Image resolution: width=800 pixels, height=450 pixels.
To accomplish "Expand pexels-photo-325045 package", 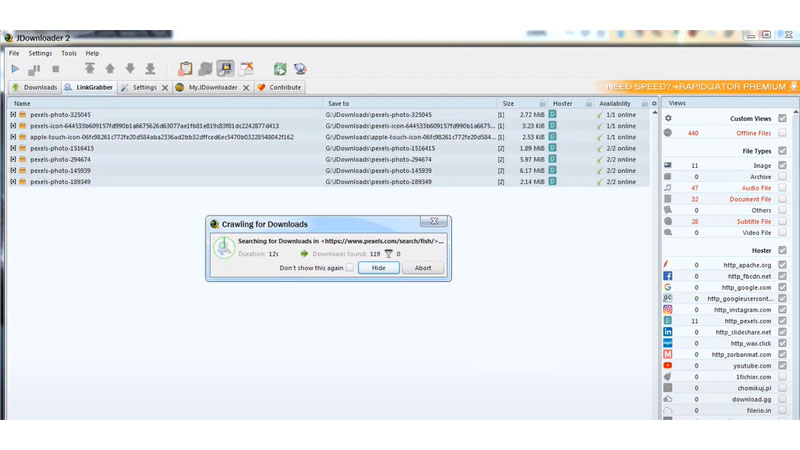I will (13, 115).
